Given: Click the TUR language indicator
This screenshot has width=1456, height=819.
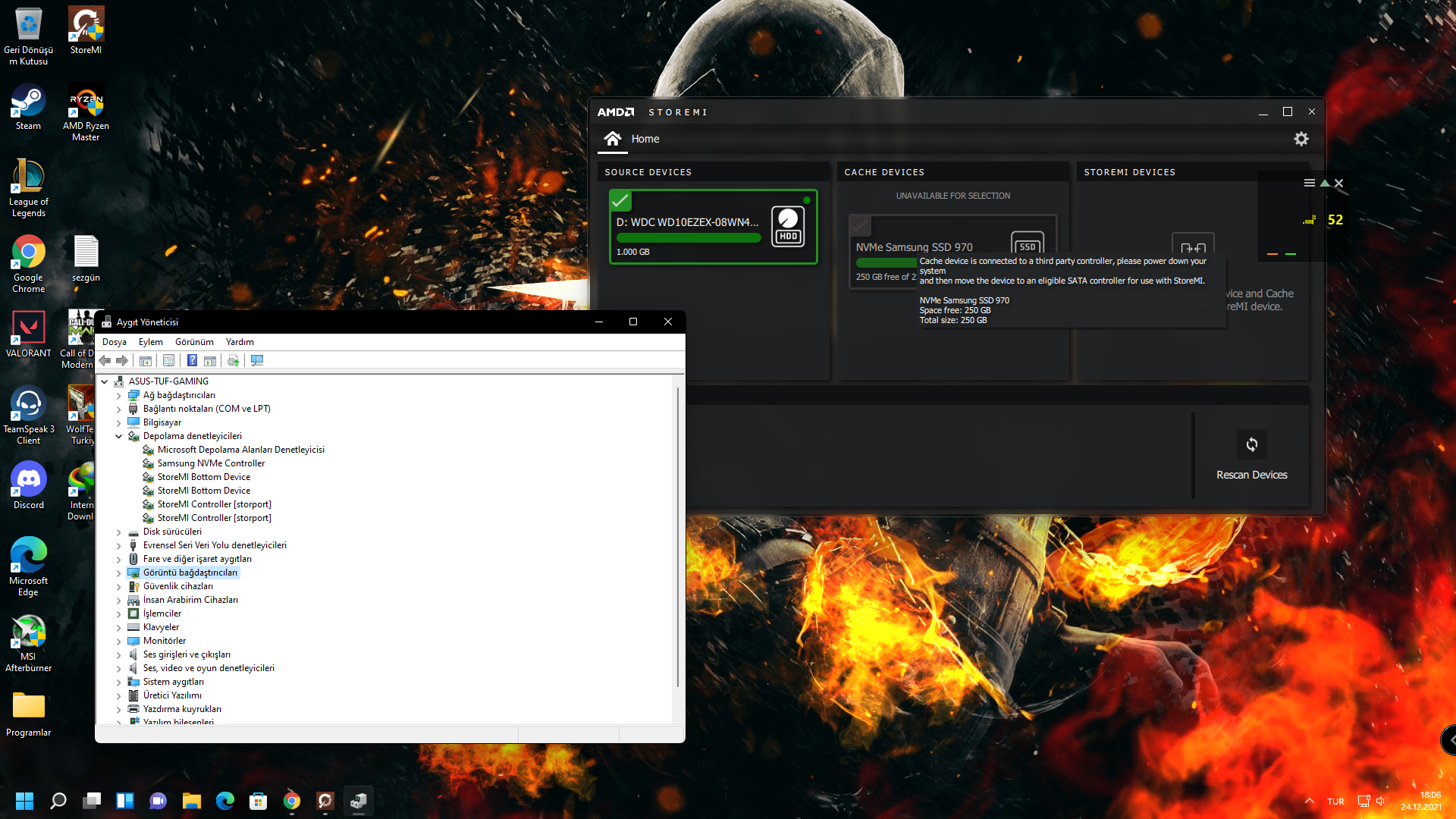Looking at the screenshot, I should (x=1335, y=802).
